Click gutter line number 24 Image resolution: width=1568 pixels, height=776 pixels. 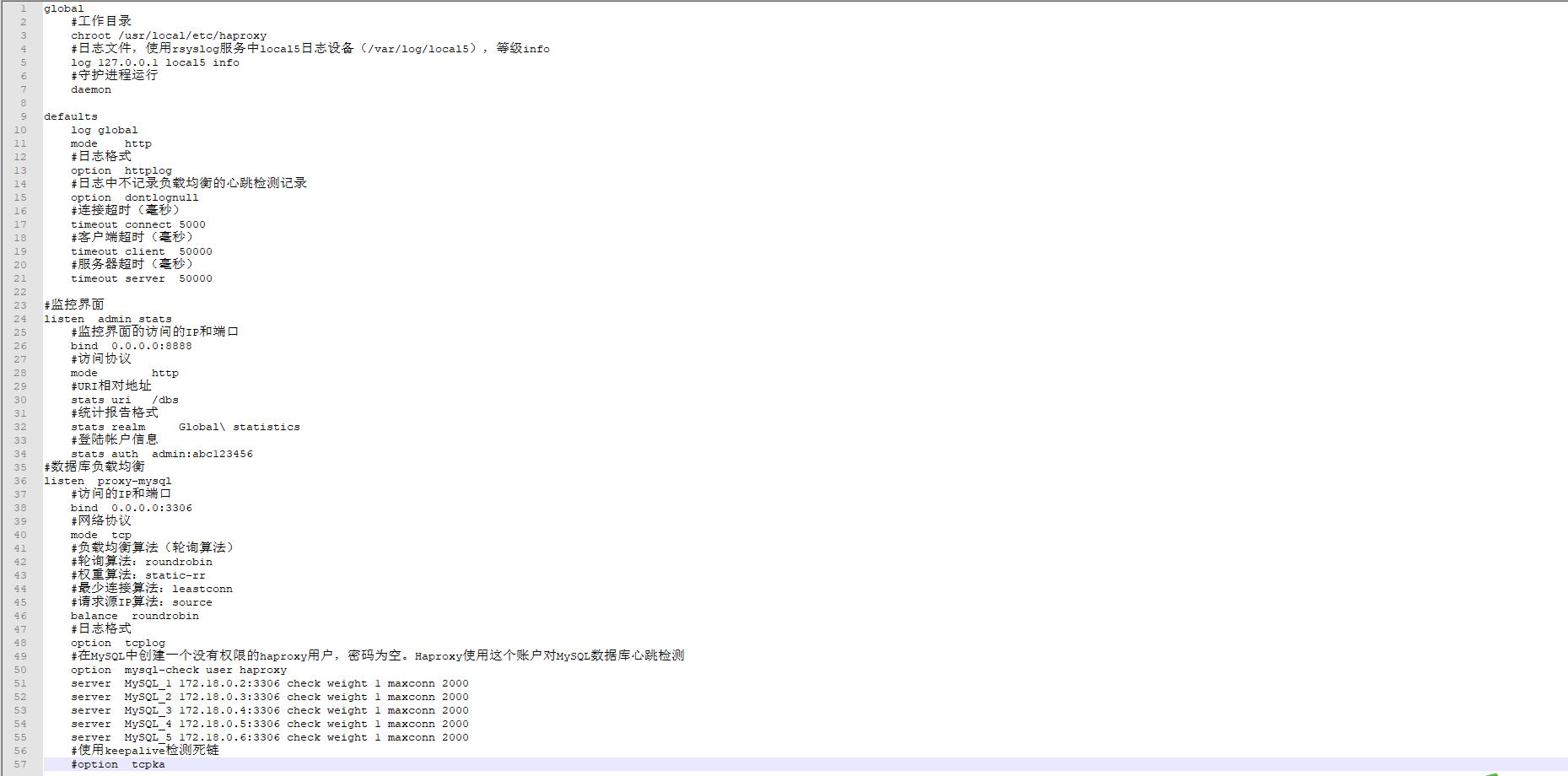pos(20,319)
